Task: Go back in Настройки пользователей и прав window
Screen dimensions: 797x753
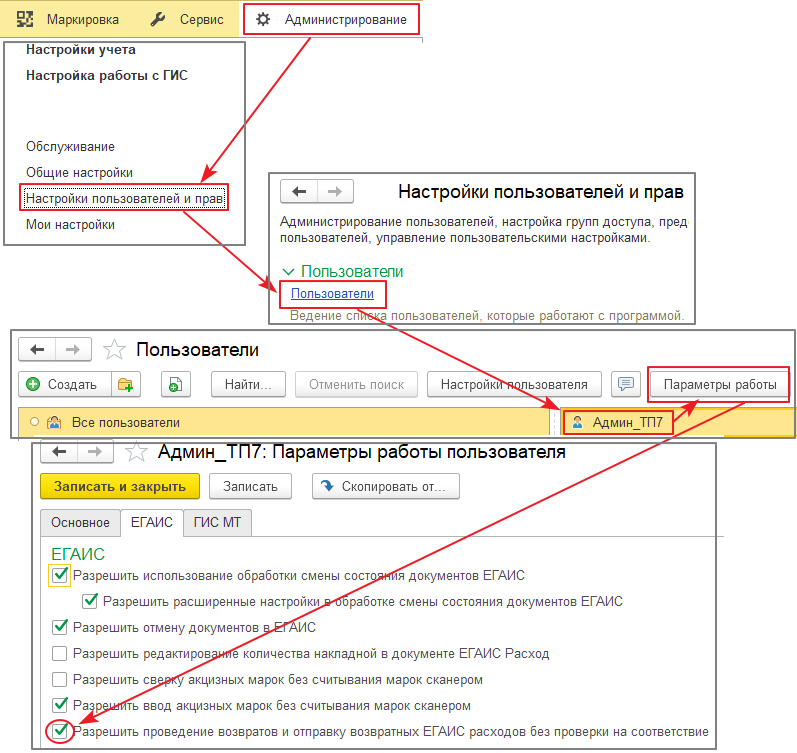Action: tap(299, 192)
